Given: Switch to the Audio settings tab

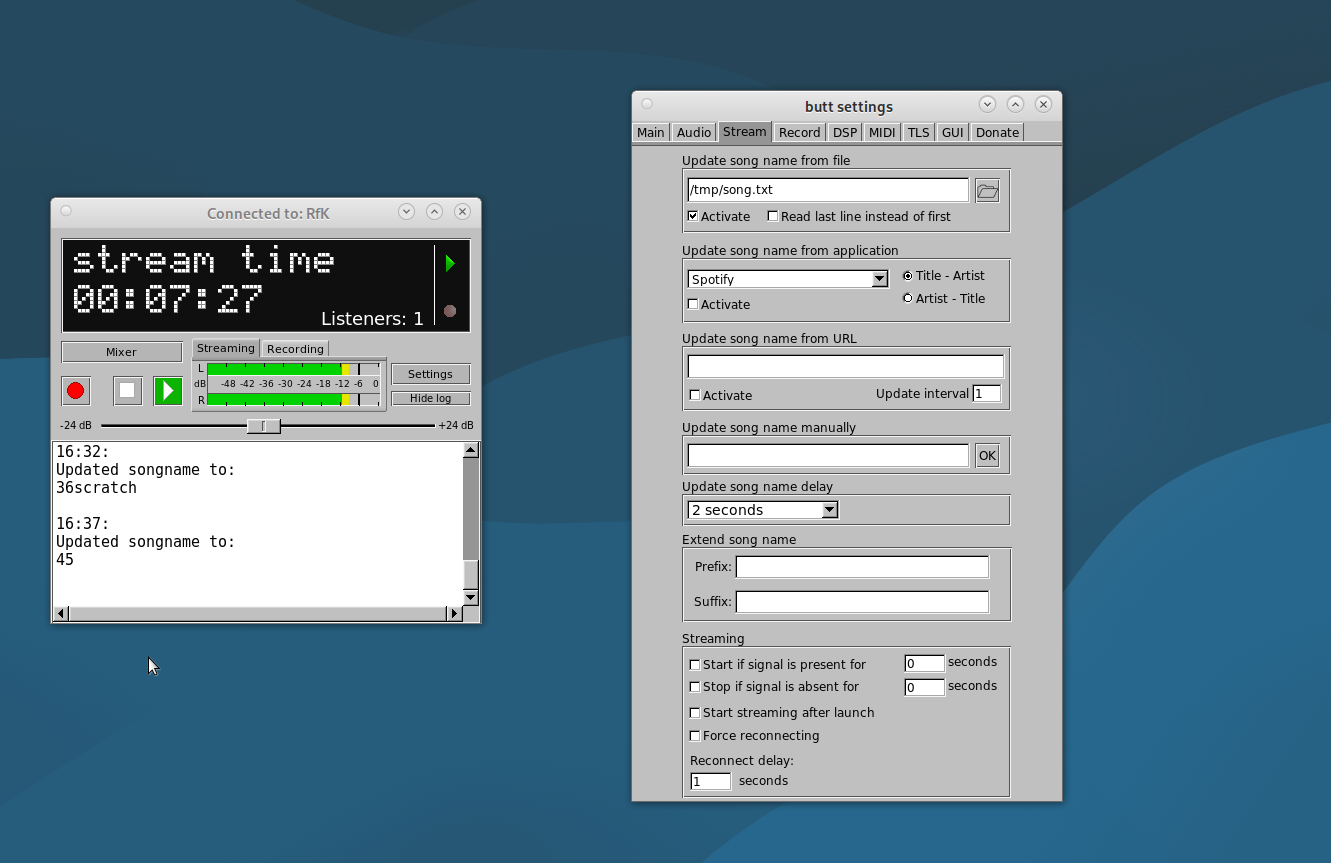Looking at the screenshot, I should click(x=693, y=132).
